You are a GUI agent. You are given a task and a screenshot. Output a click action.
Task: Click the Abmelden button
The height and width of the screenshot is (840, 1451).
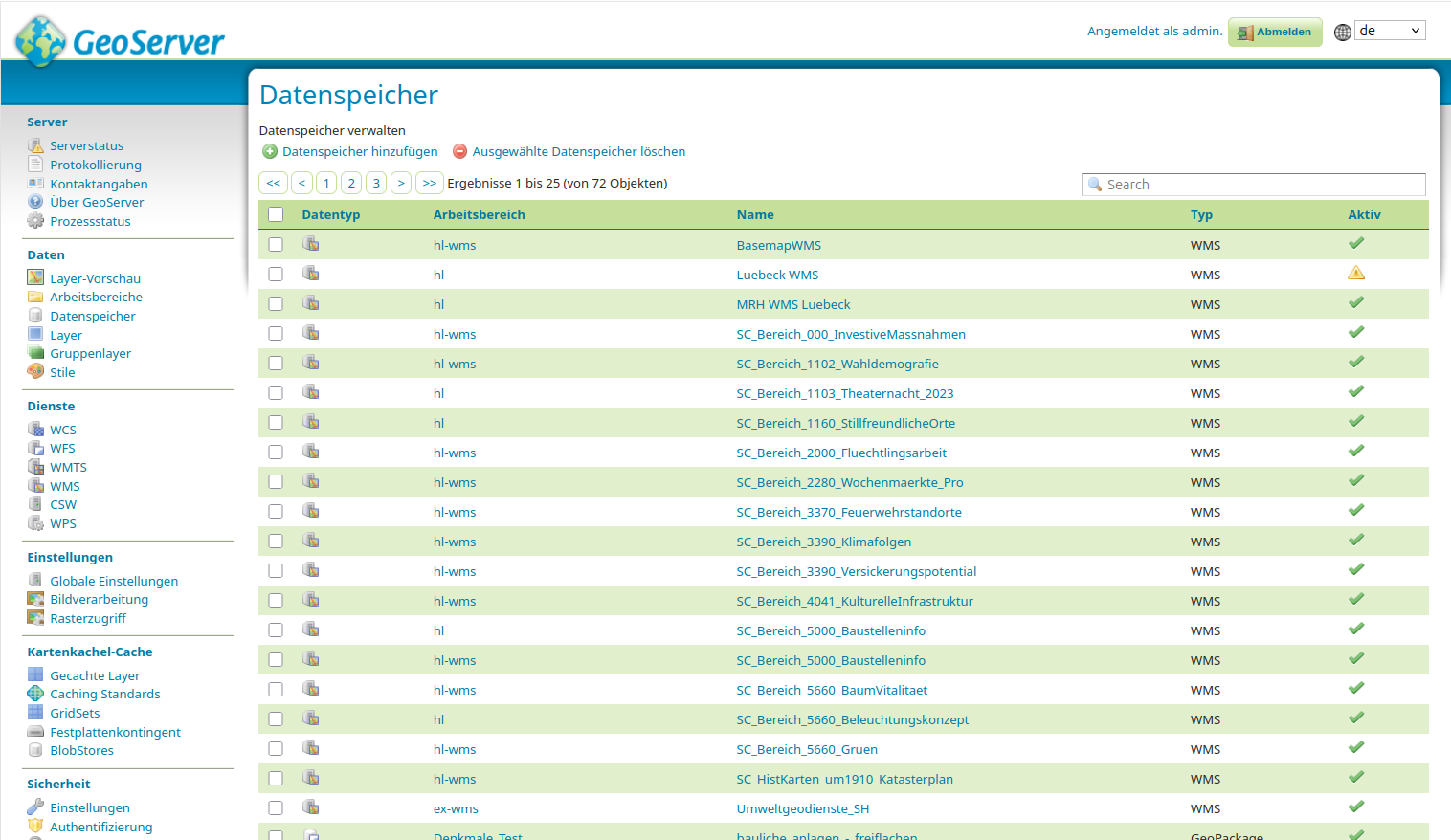pyautogui.click(x=1275, y=32)
